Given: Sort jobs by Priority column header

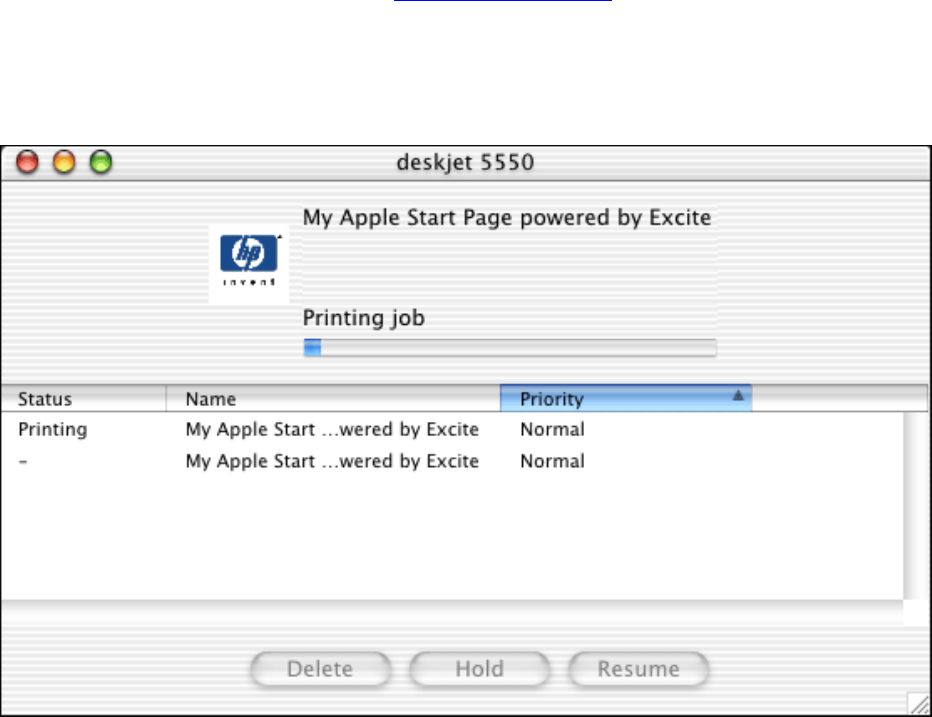Looking at the screenshot, I should point(626,398).
